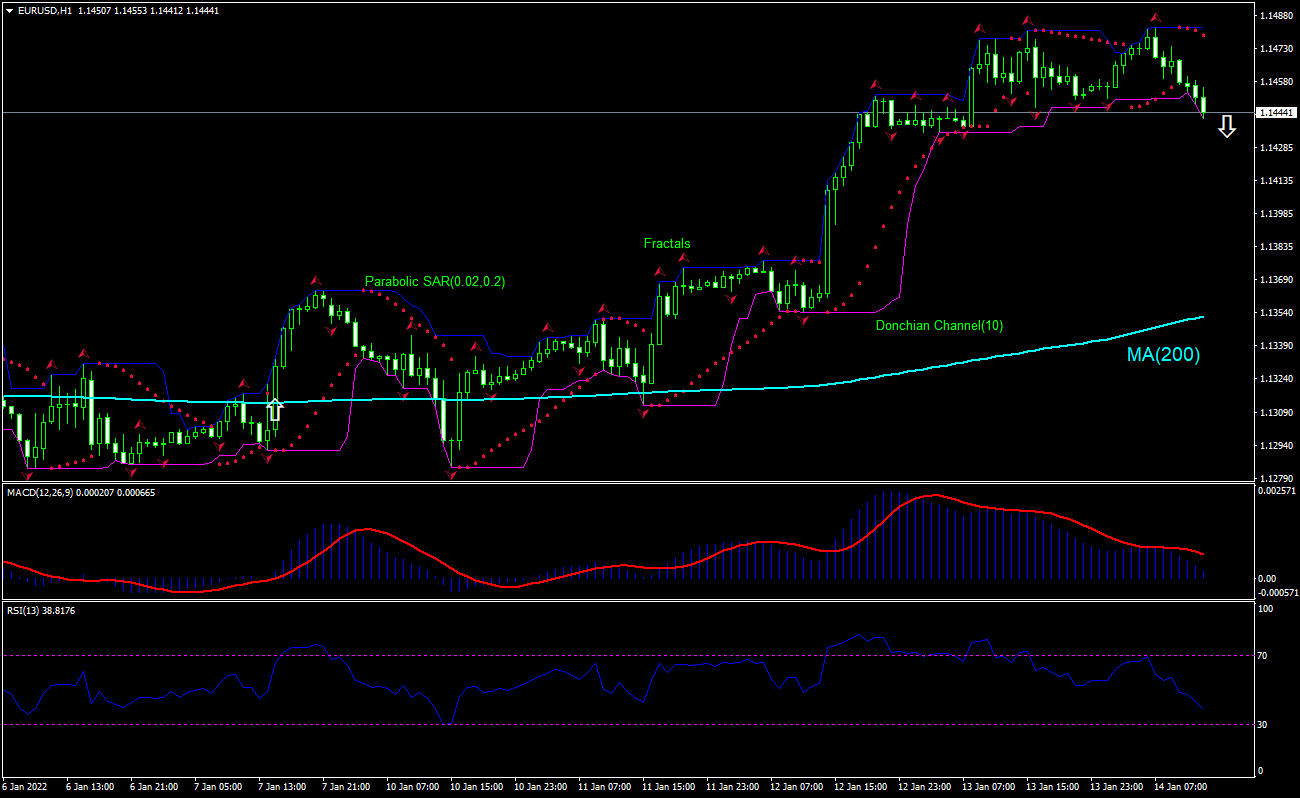Open the symbol list via EURUSD dropdown arrow
The height and width of the screenshot is (798, 1300).
point(10,8)
